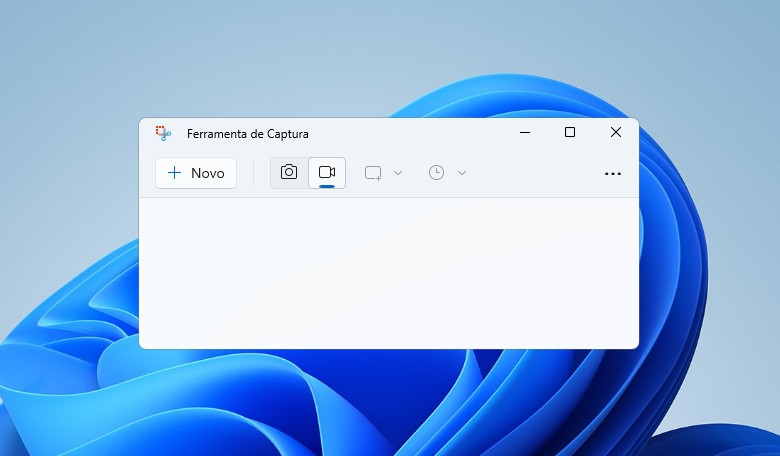Image resolution: width=780 pixels, height=456 pixels.
Task: Click the clock delay timer icon
Action: pos(436,173)
